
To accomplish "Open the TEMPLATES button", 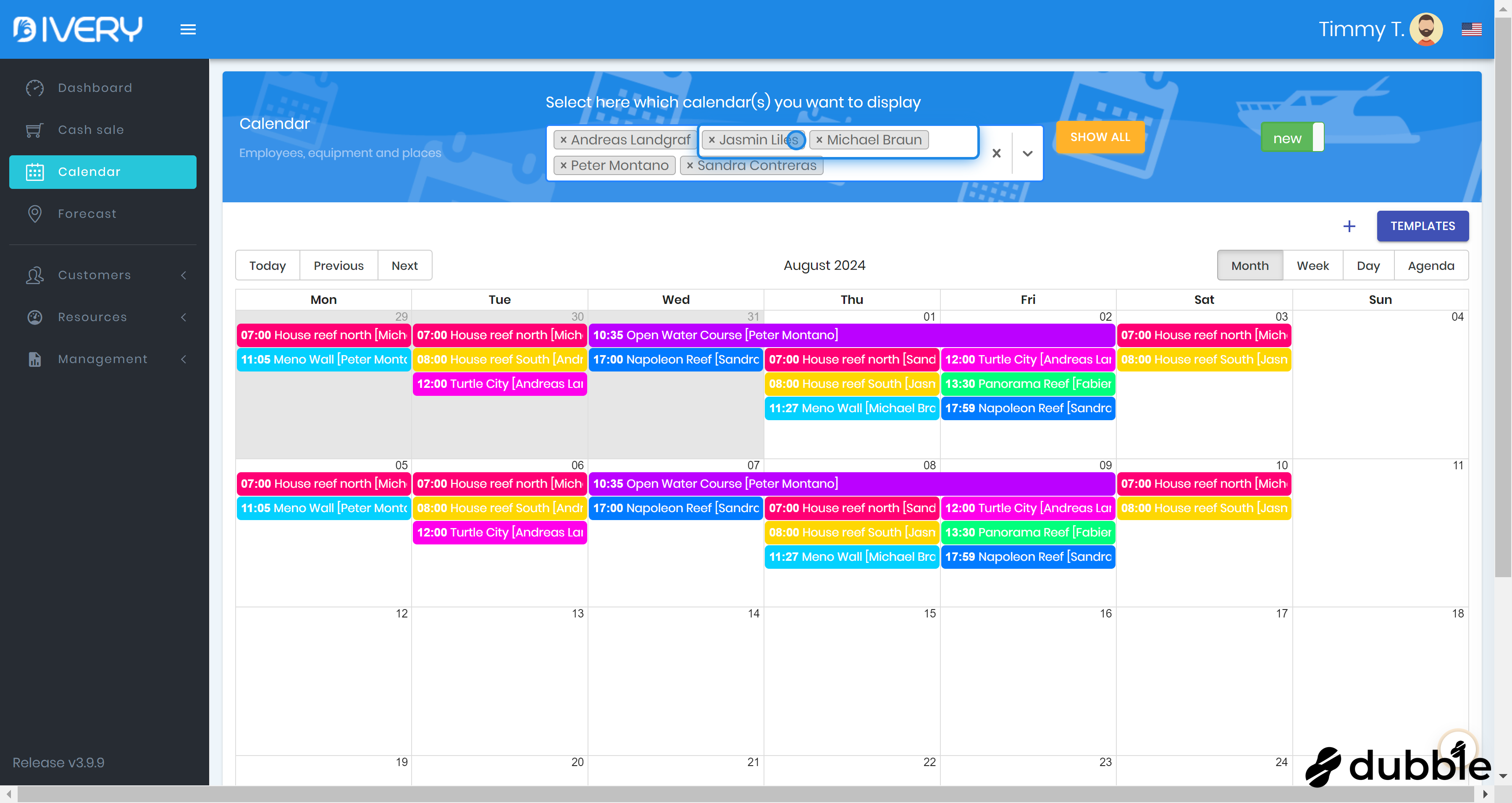I will (1422, 226).
